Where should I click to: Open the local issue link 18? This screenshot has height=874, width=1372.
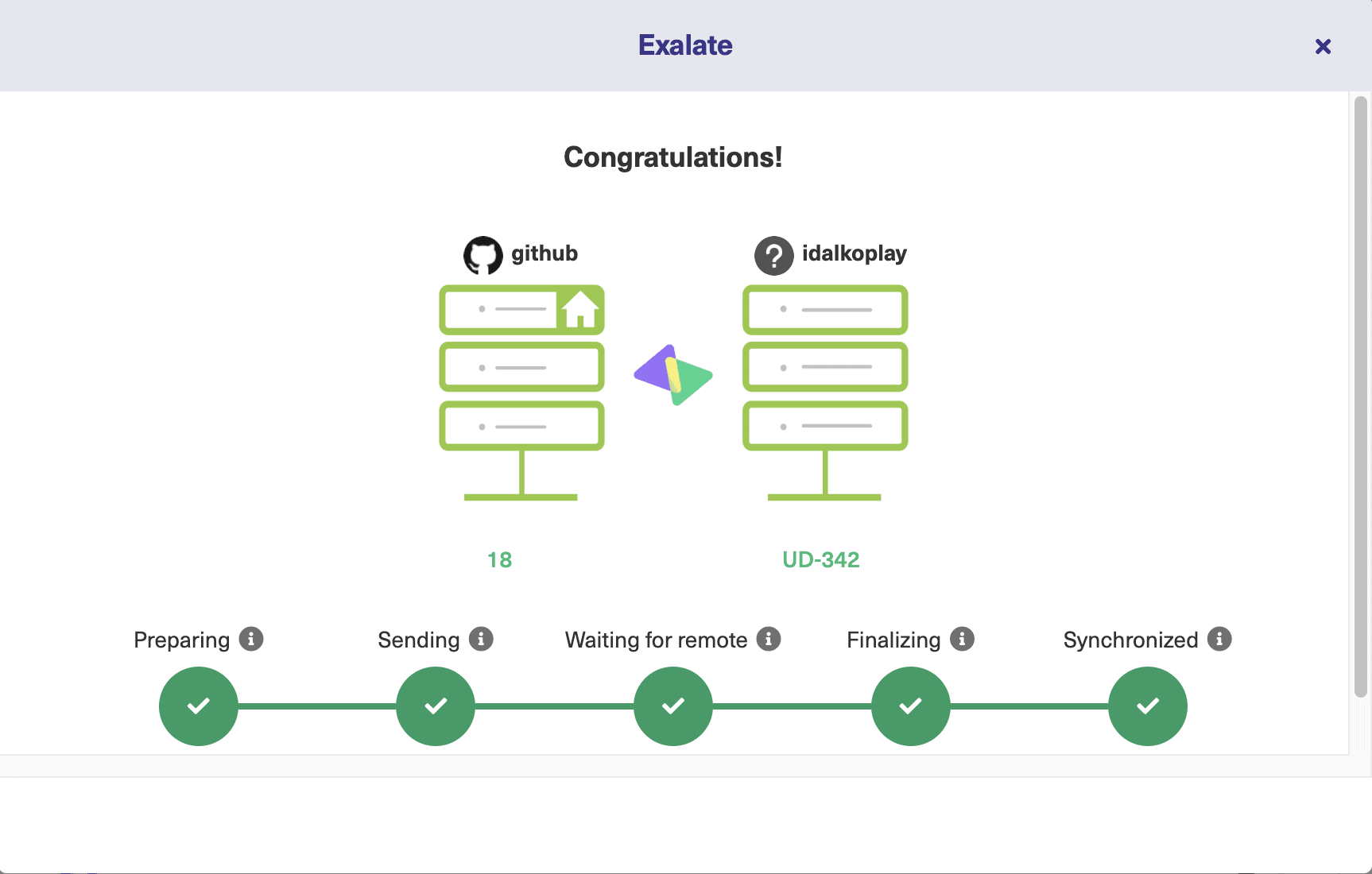tap(499, 560)
